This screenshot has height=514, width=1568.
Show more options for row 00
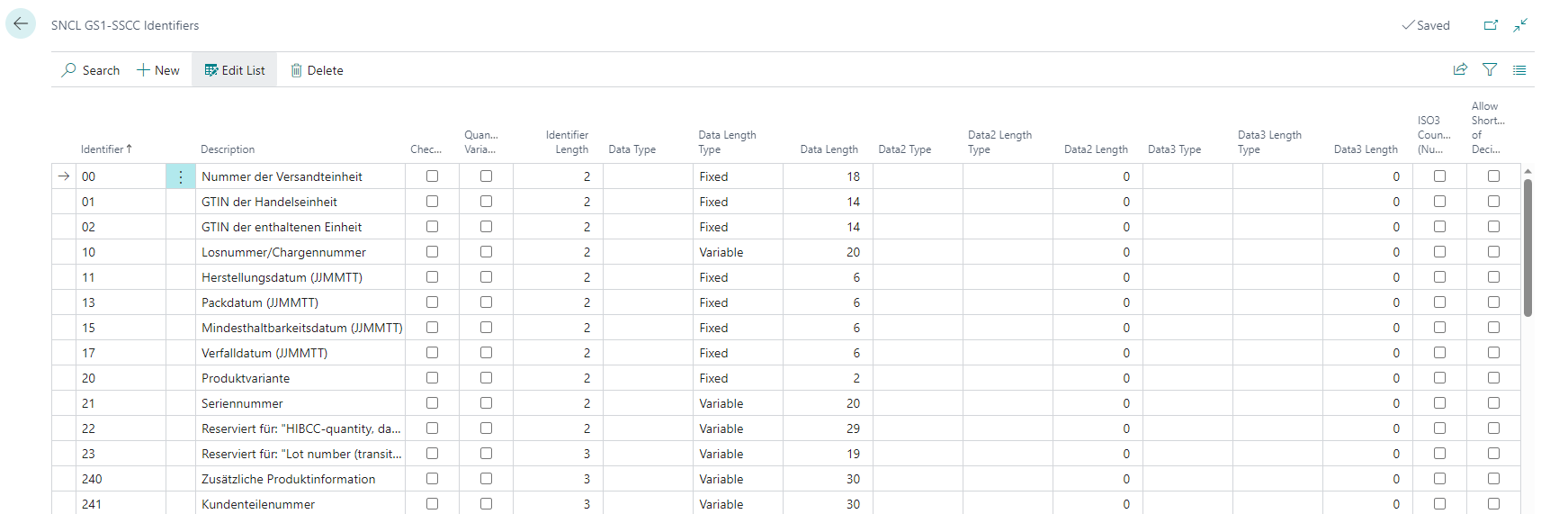(180, 176)
